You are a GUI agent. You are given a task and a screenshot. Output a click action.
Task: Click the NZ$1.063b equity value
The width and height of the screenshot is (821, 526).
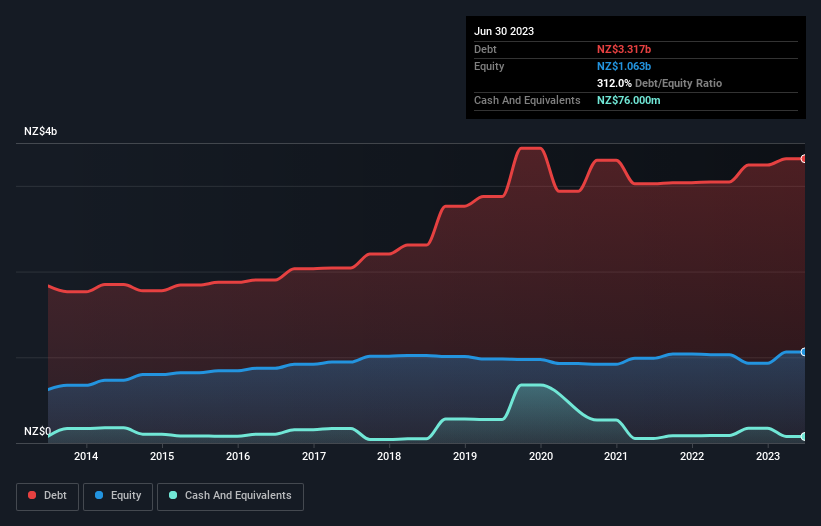pyautogui.click(x=624, y=66)
